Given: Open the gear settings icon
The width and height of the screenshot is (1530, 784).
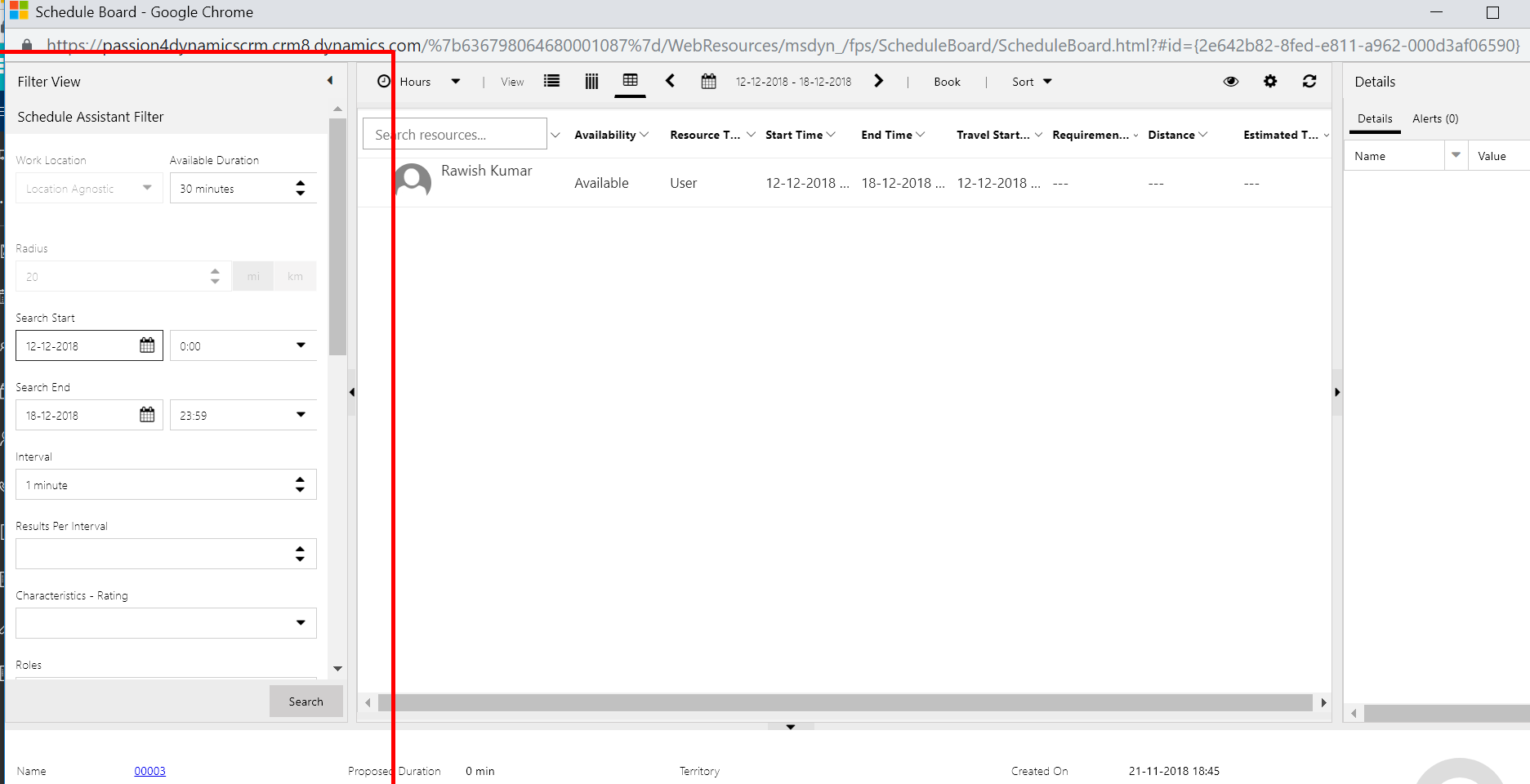Looking at the screenshot, I should [1269, 81].
